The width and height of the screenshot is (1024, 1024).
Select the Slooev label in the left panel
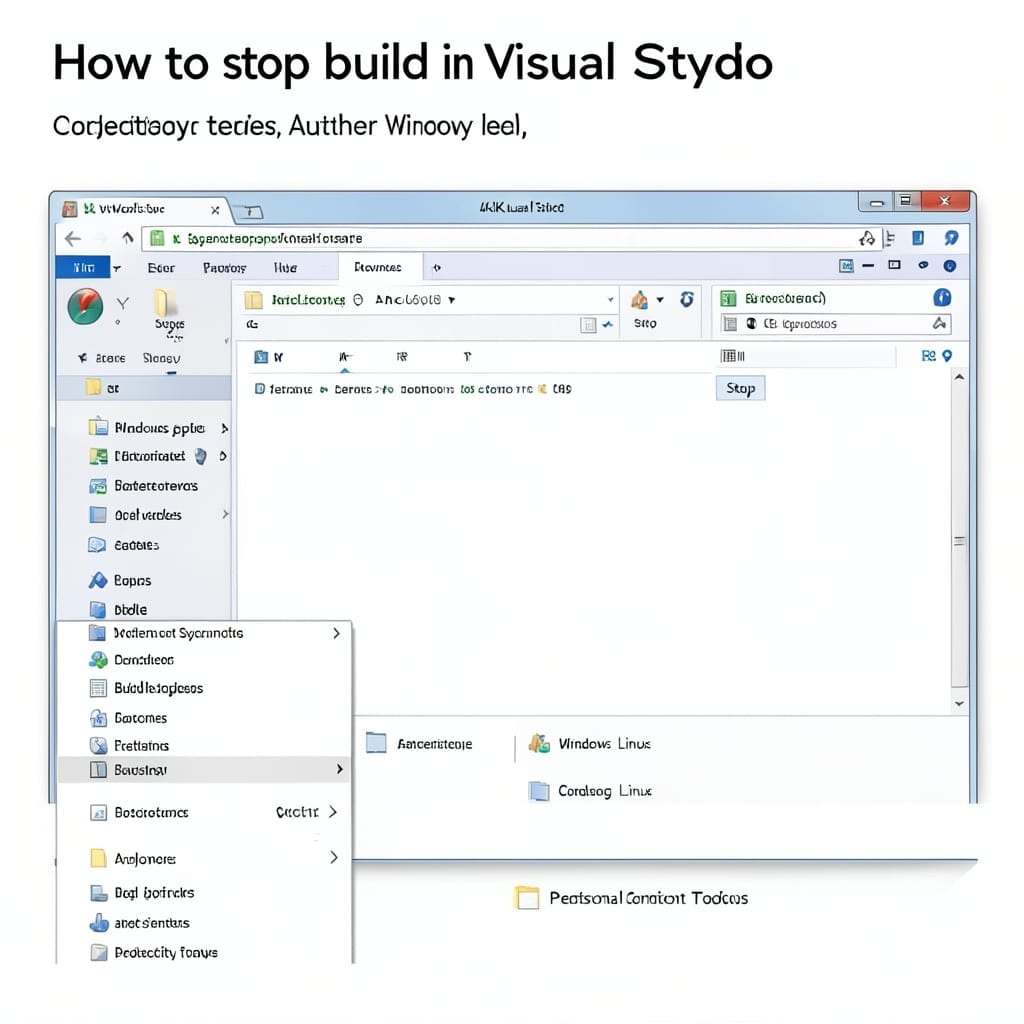pyautogui.click(x=161, y=358)
